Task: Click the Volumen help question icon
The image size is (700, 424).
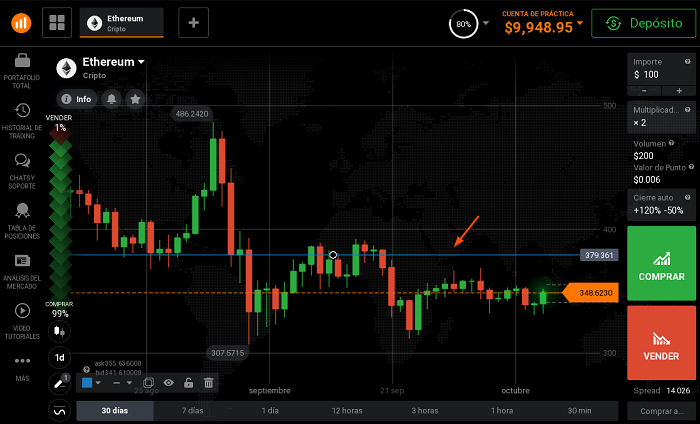Action: pyautogui.click(x=671, y=143)
